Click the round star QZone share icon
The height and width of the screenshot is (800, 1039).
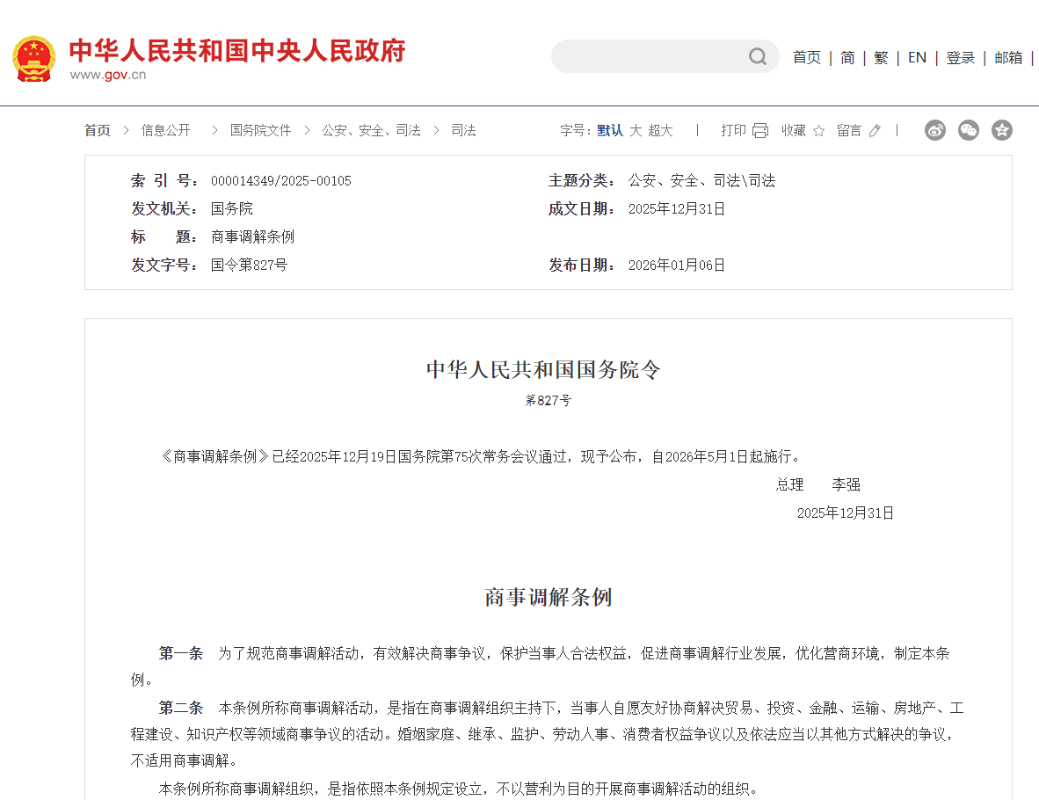tap(1001, 130)
